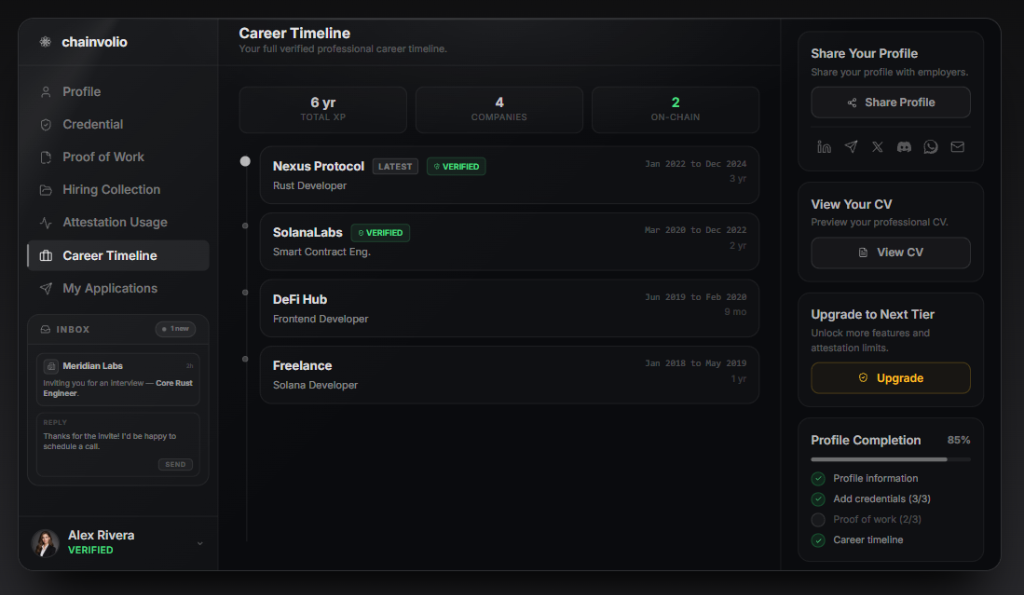The width and height of the screenshot is (1024, 595).
Task: Click the 6 yr Total XP card
Action: 323,109
